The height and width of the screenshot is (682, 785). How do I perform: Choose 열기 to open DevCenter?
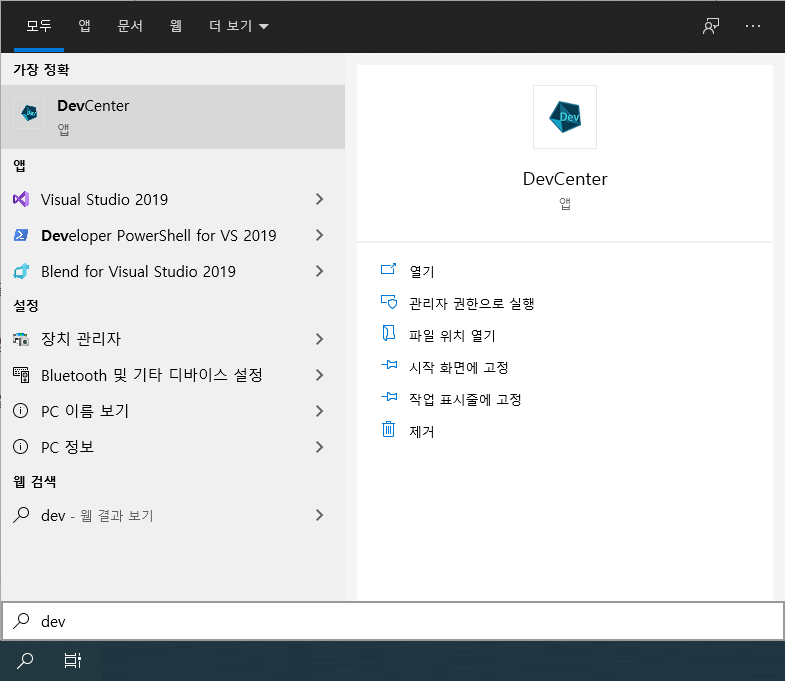(x=422, y=271)
